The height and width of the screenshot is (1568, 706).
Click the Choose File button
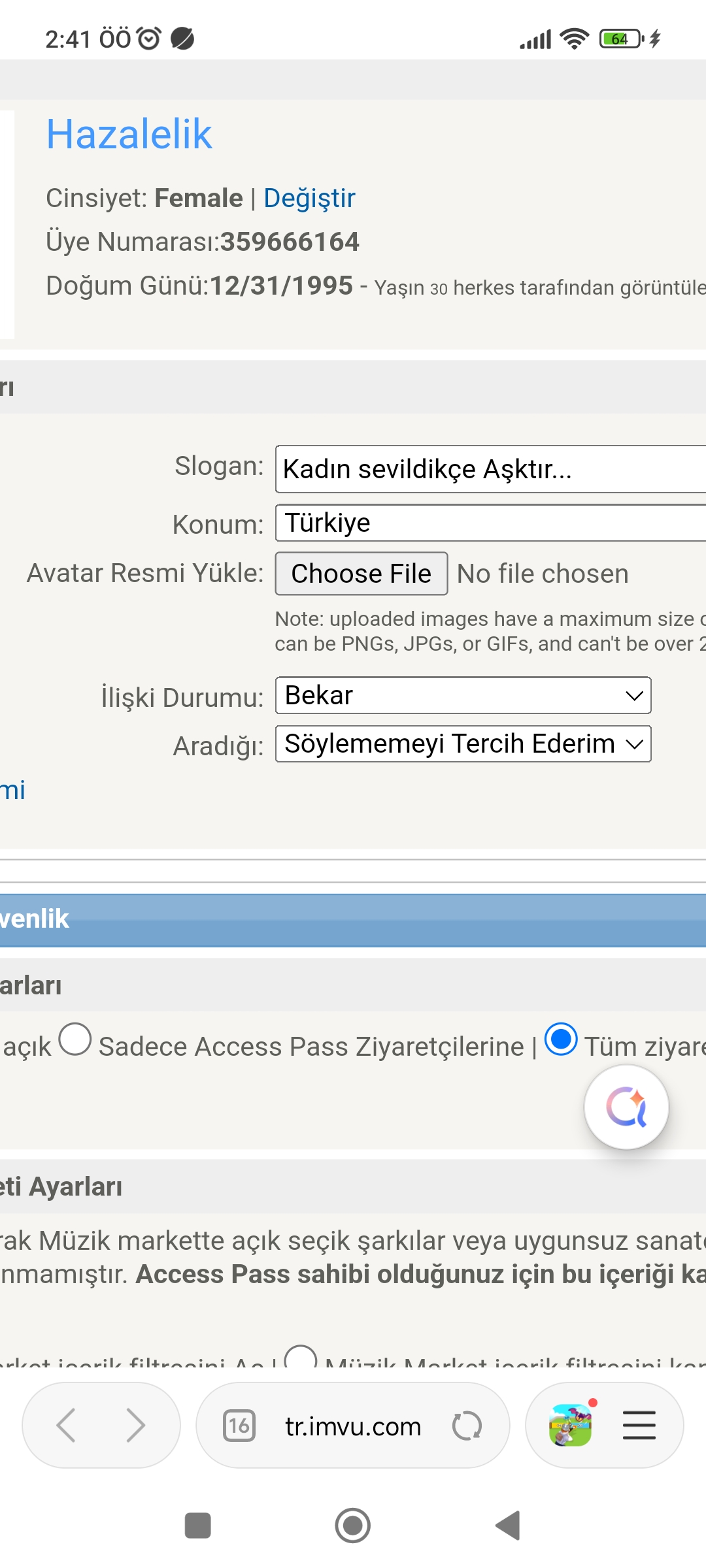[361, 574]
